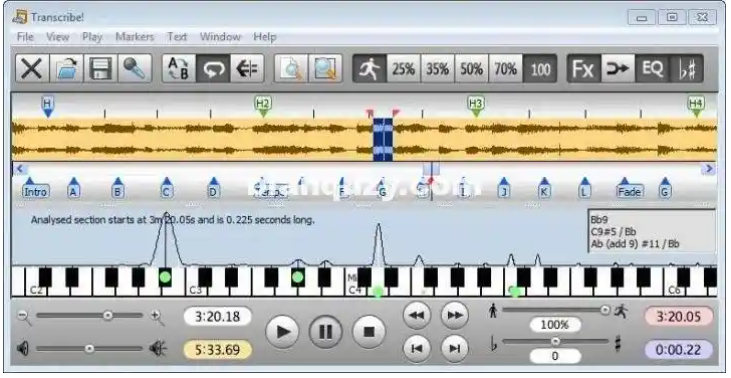The image size is (731, 378).
Task: Click the close file X icon
Action: [x=32, y=69]
